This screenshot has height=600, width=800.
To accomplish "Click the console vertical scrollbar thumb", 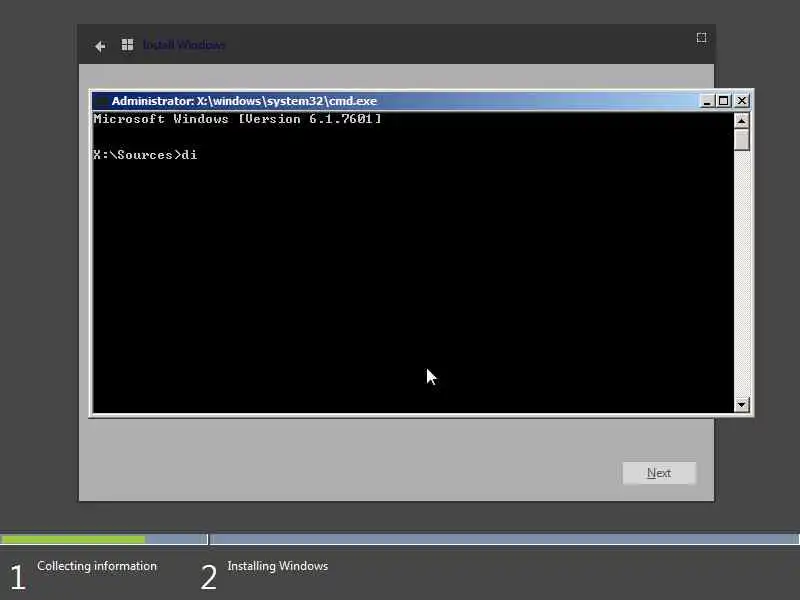I will (x=741, y=140).
